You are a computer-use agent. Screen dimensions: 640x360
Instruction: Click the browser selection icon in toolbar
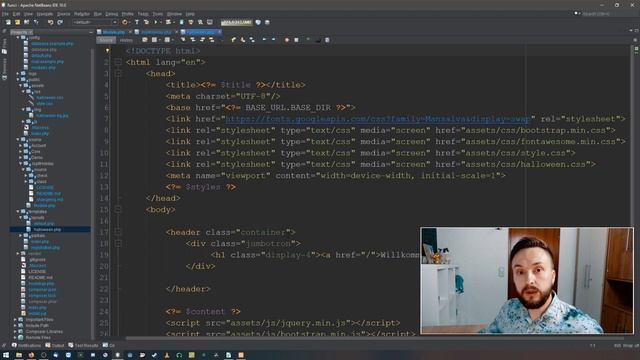pos(125,22)
